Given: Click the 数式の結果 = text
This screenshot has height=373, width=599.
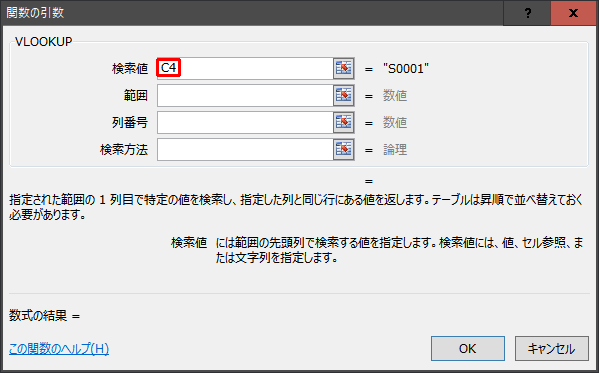Looking at the screenshot, I should coord(45,316).
